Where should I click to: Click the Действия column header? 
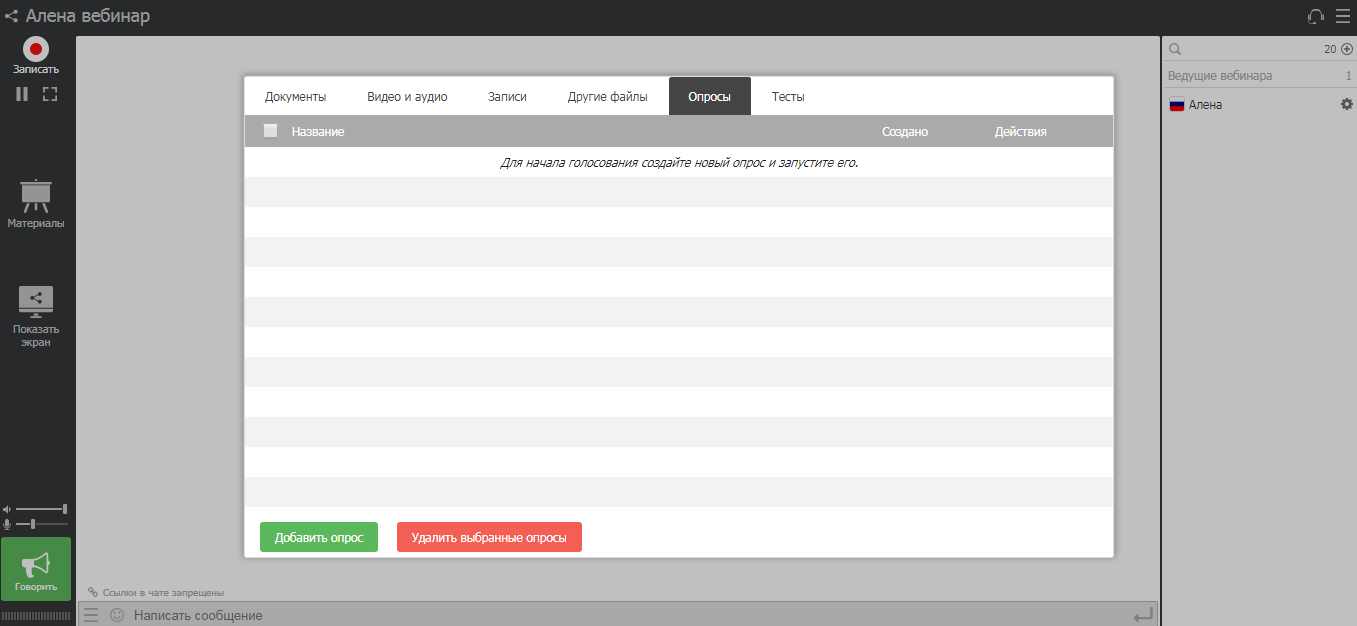pyautogui.click(x=1021, y=131)
